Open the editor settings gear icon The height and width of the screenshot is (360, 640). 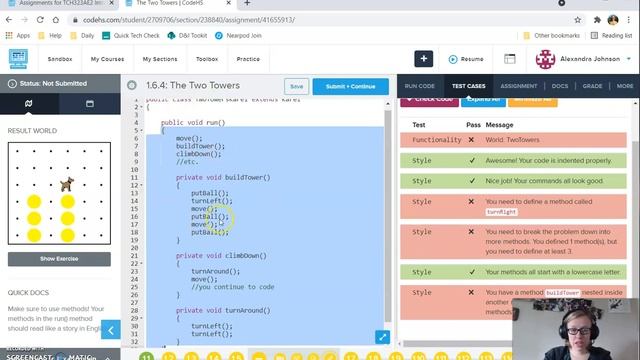point(131,85)
